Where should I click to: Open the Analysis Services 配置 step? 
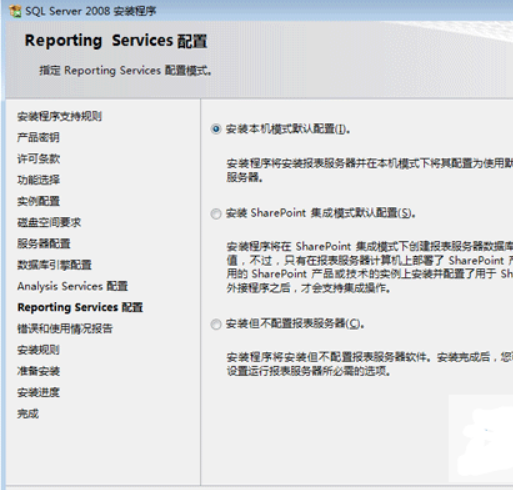[72, 286]
